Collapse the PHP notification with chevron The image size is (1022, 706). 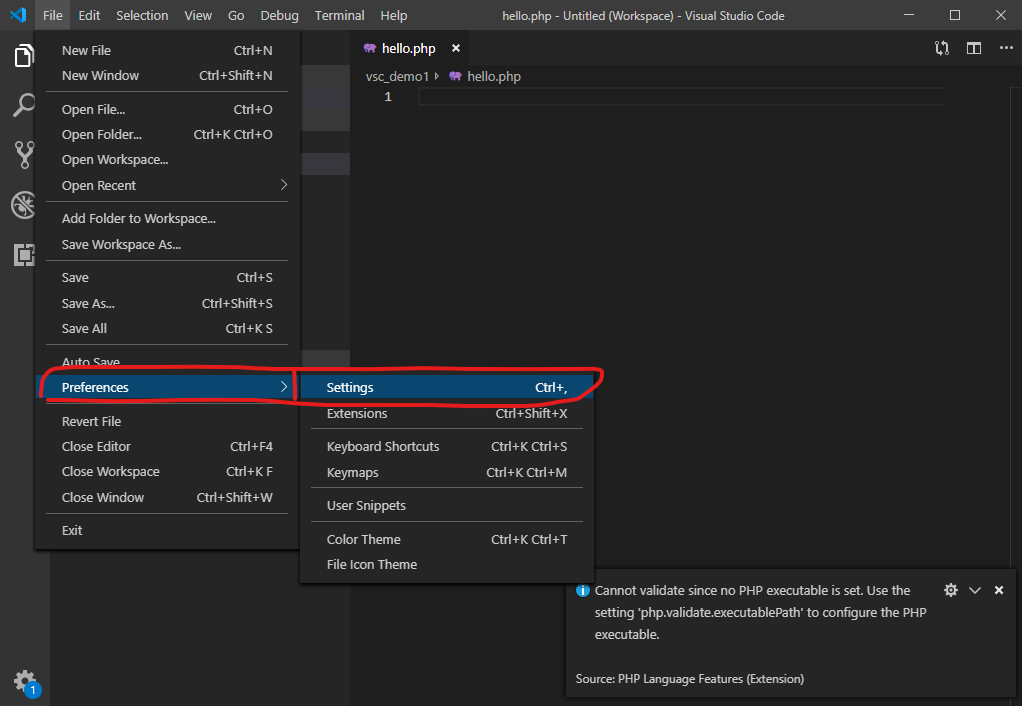pyautogui.click(x=975, y=590)
